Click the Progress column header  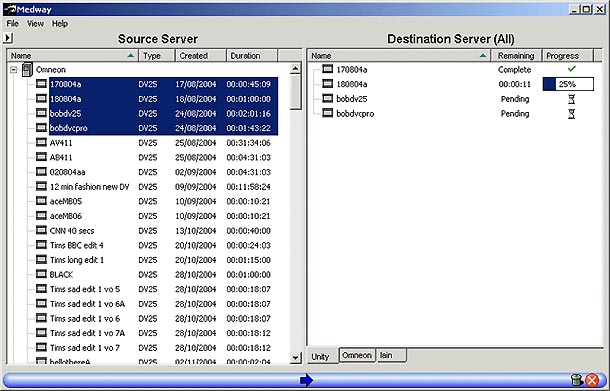(x=568, y=56)
